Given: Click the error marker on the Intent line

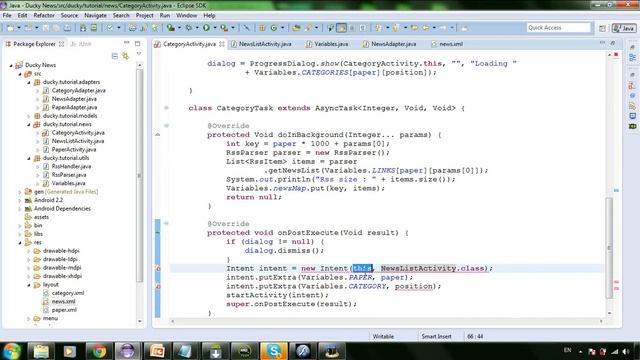Looking at the screenshot, I should point(158,269).
